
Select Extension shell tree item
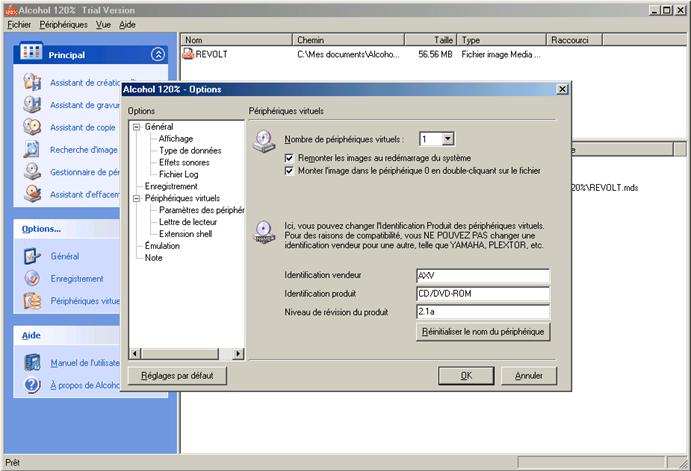pyautogui.click(x=185, y=234)
